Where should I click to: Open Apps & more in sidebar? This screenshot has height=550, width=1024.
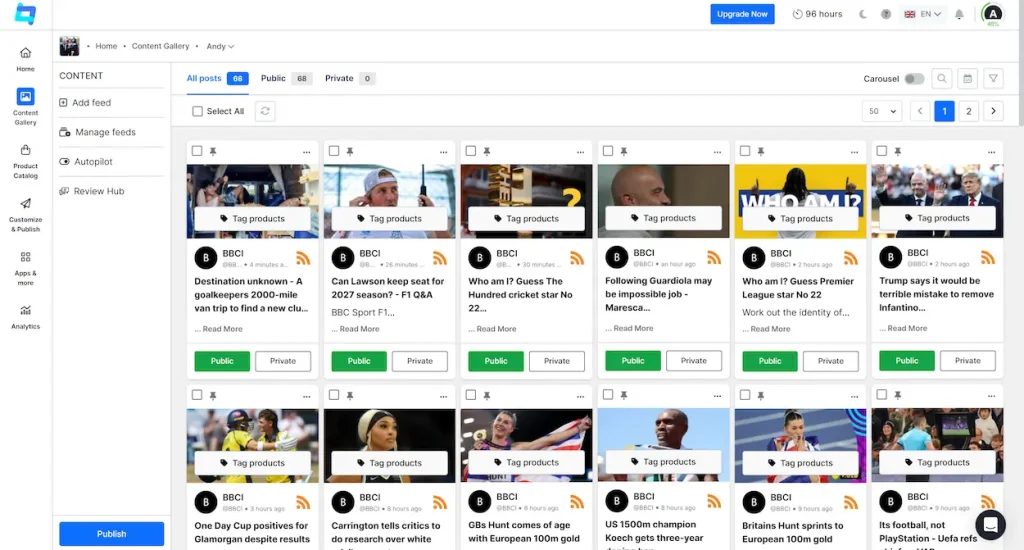pos(25,268)
